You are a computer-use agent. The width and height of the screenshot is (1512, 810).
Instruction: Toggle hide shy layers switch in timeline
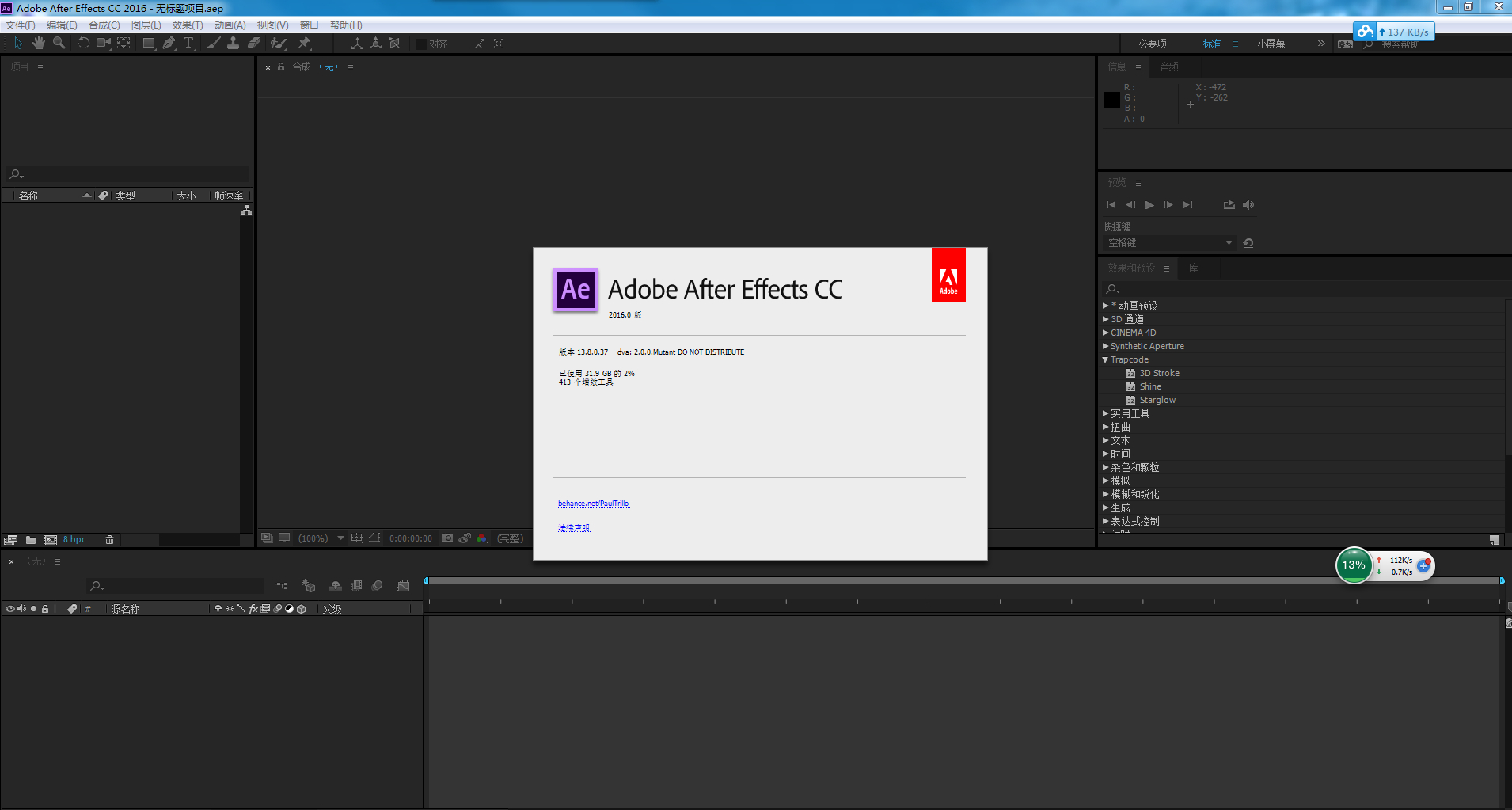pos(336,586)
